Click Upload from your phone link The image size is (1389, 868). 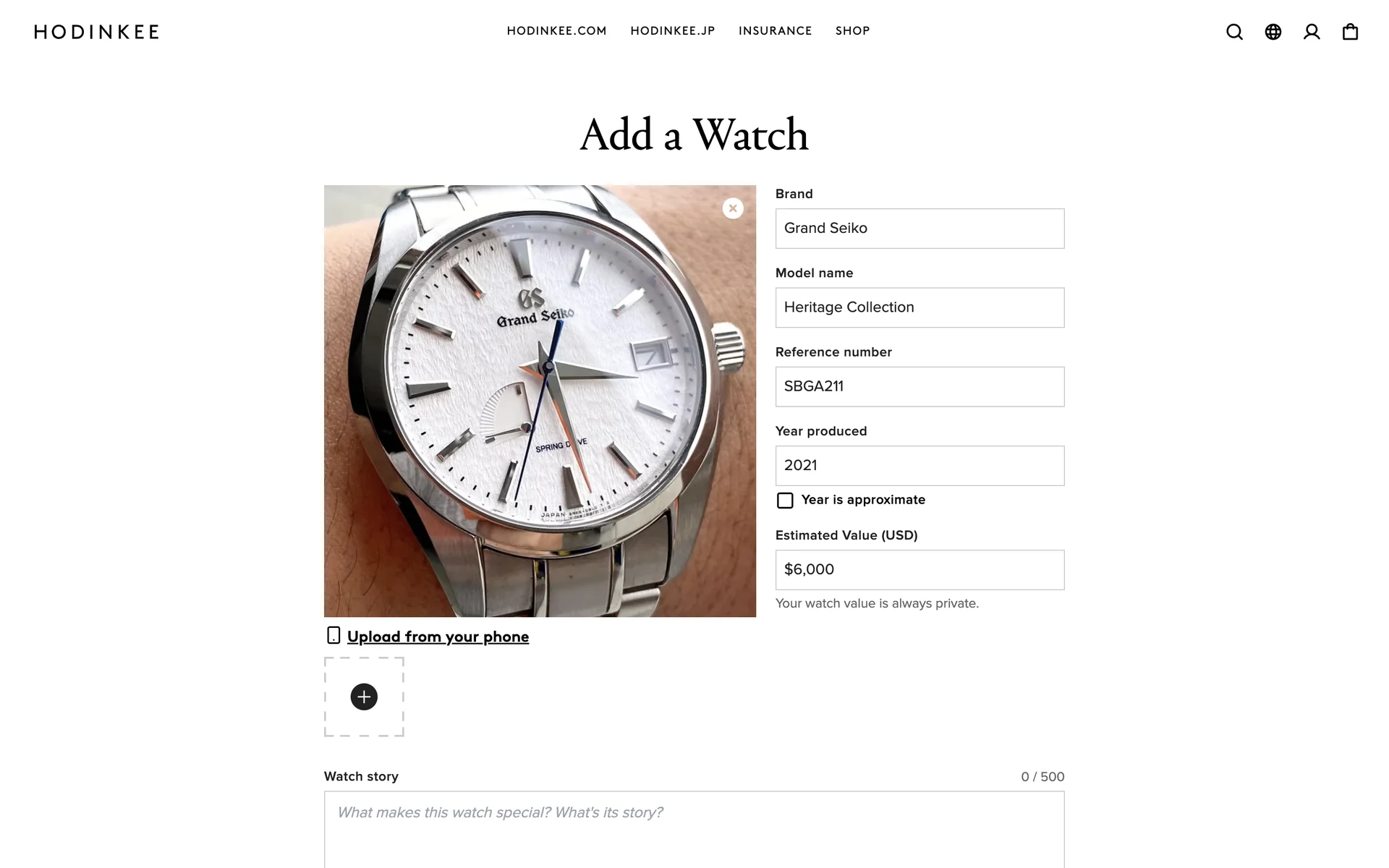438,637
